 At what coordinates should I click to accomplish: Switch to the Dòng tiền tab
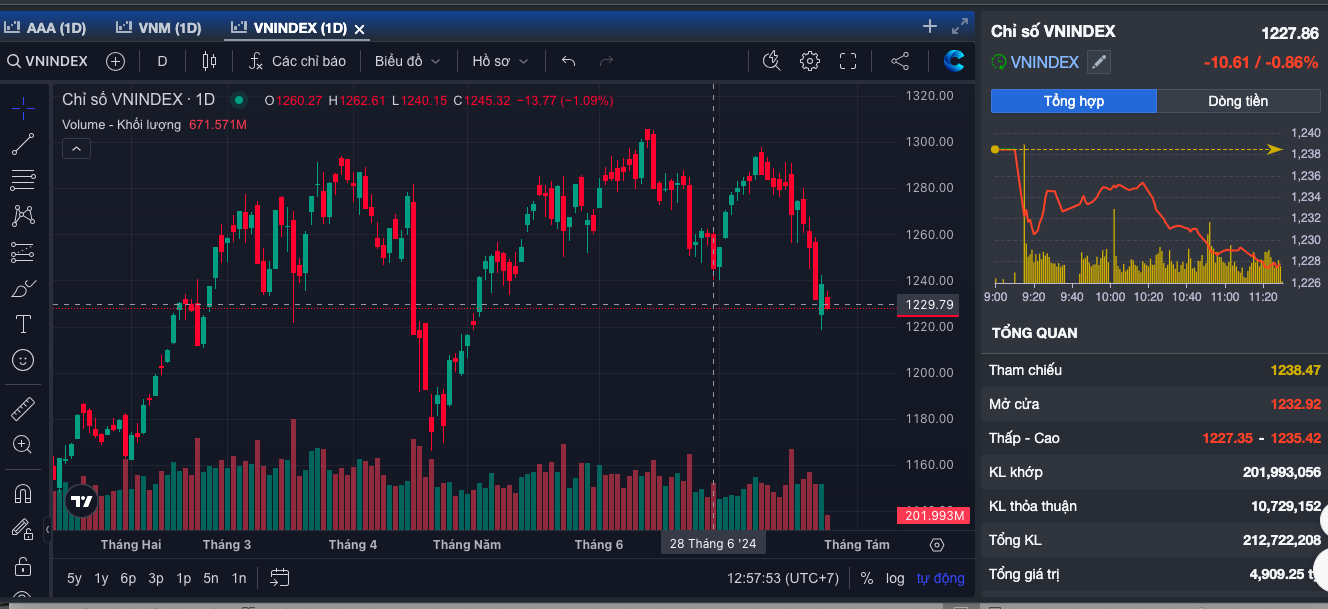tap(1238, 101)
